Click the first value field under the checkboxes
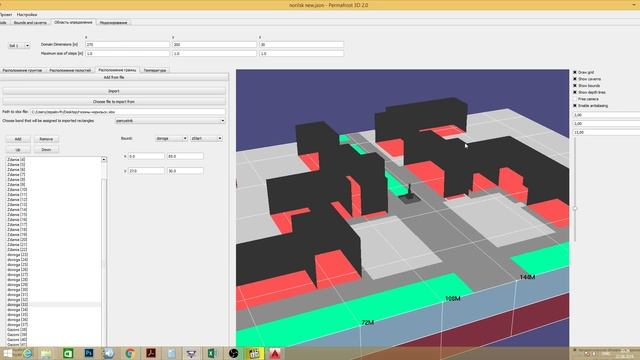640x360 pixels. 606,115
